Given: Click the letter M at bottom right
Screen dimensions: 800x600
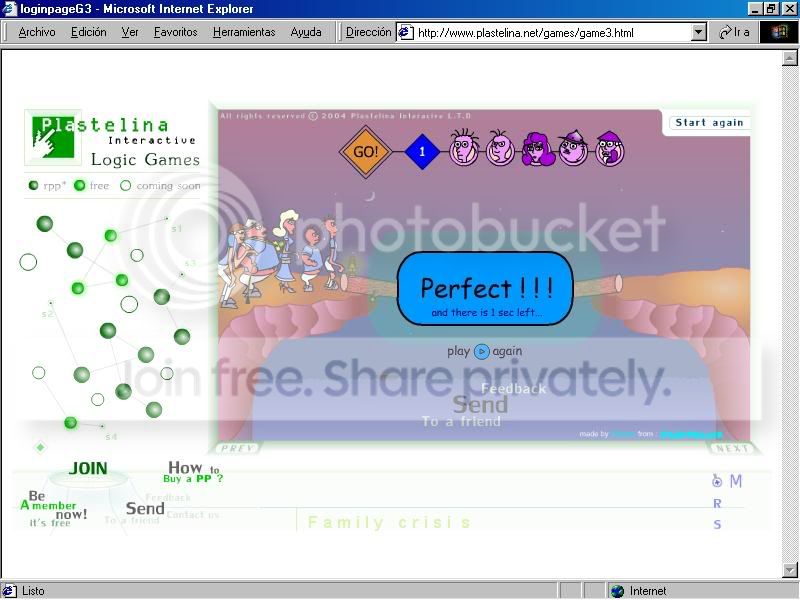Looking at the screenshot, I should pos(735,481).
